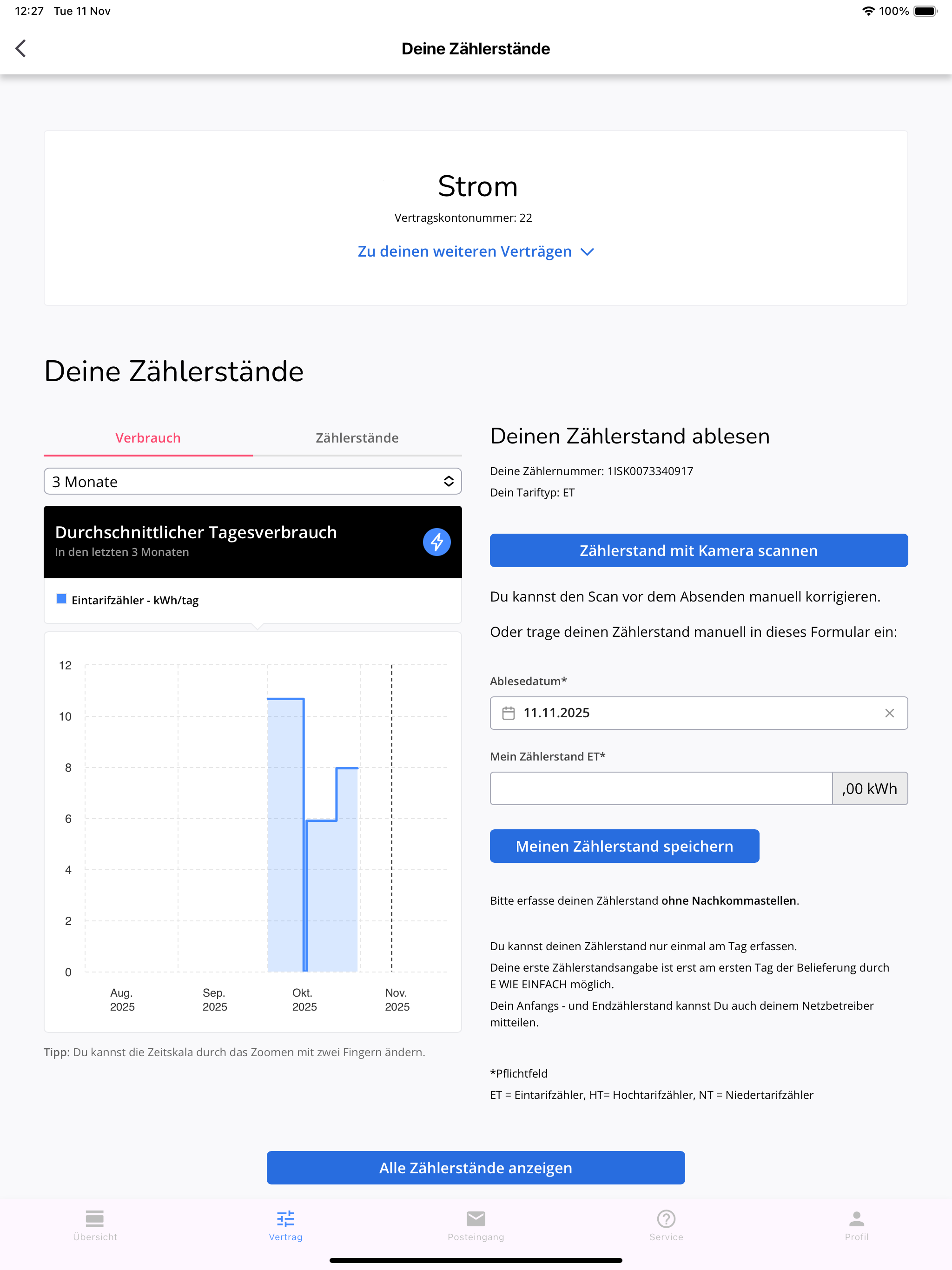Open the '3 Monate' period dropdown

(252, 481)
